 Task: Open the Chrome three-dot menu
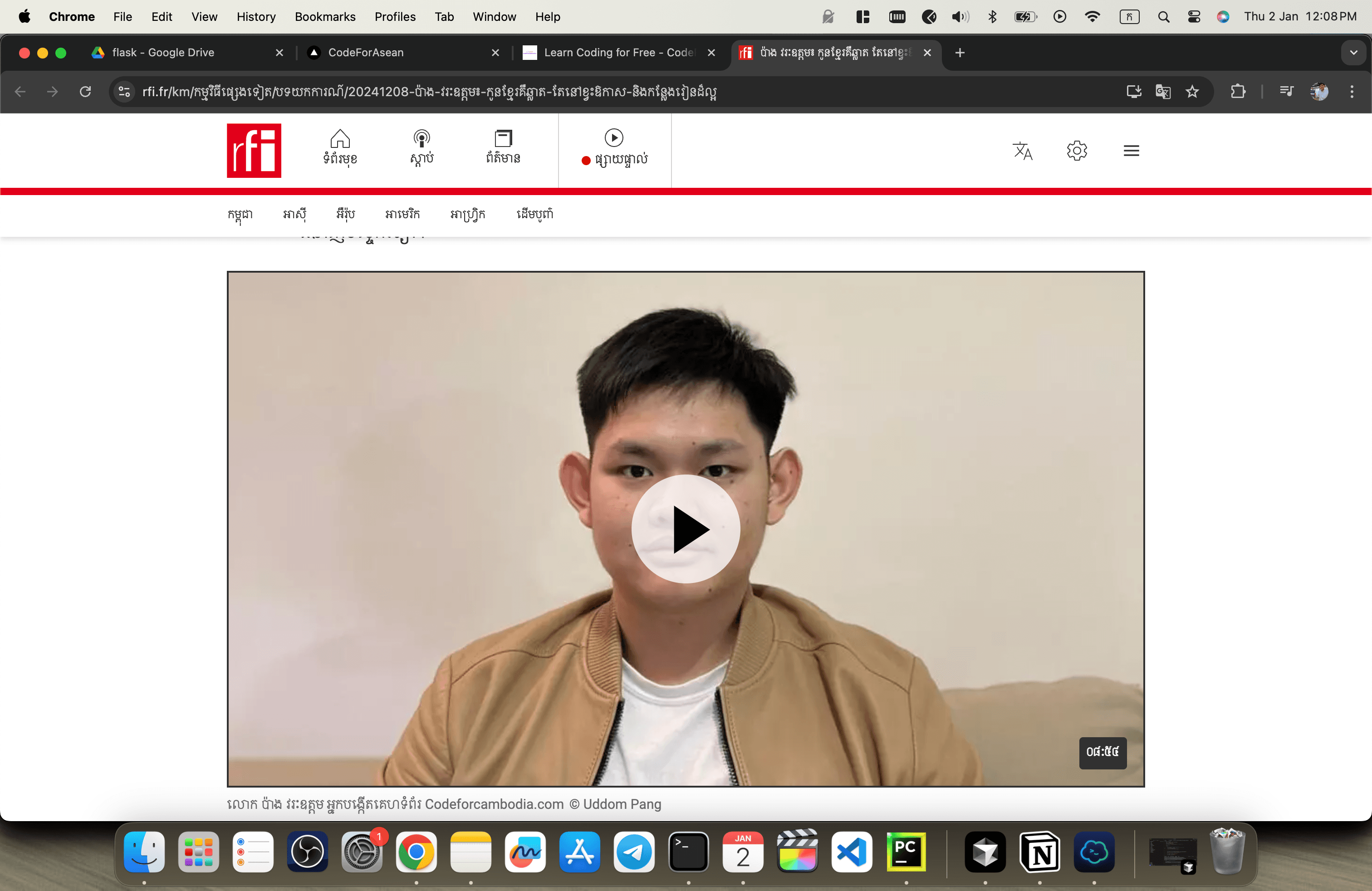pyautogui.click(x=1352, y=92)
